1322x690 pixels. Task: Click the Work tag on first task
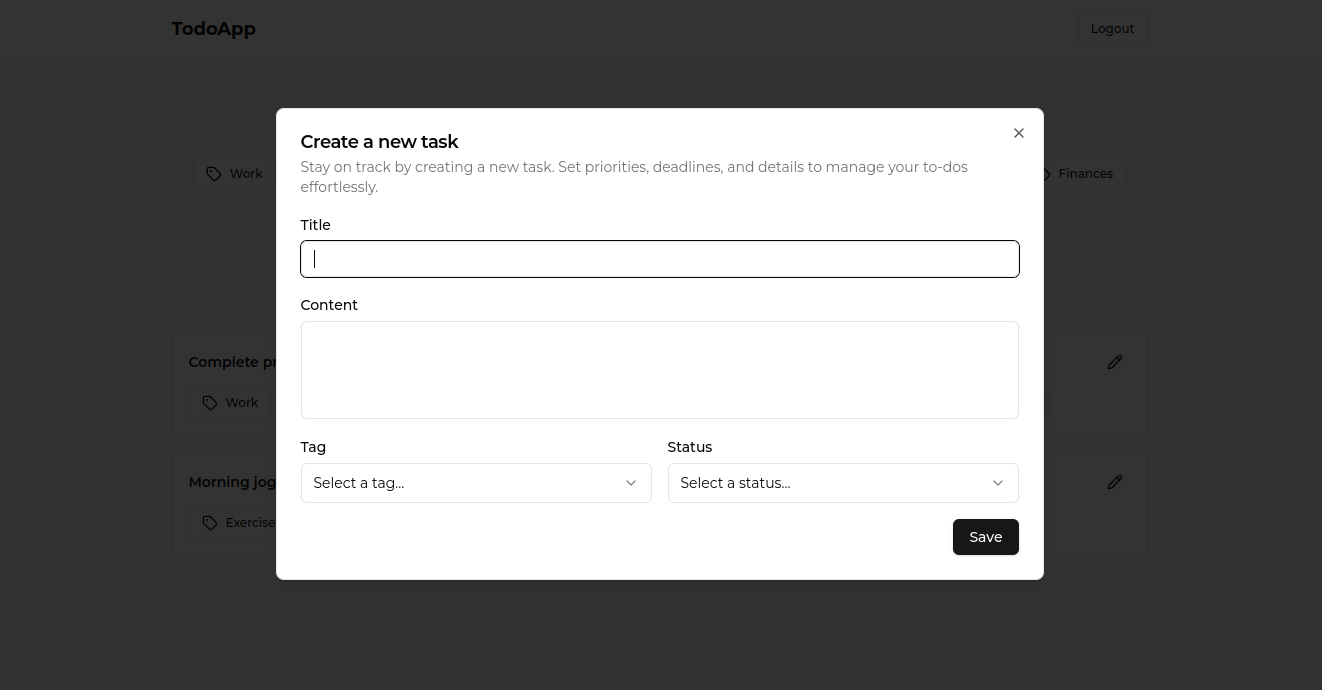pos(231,403)
